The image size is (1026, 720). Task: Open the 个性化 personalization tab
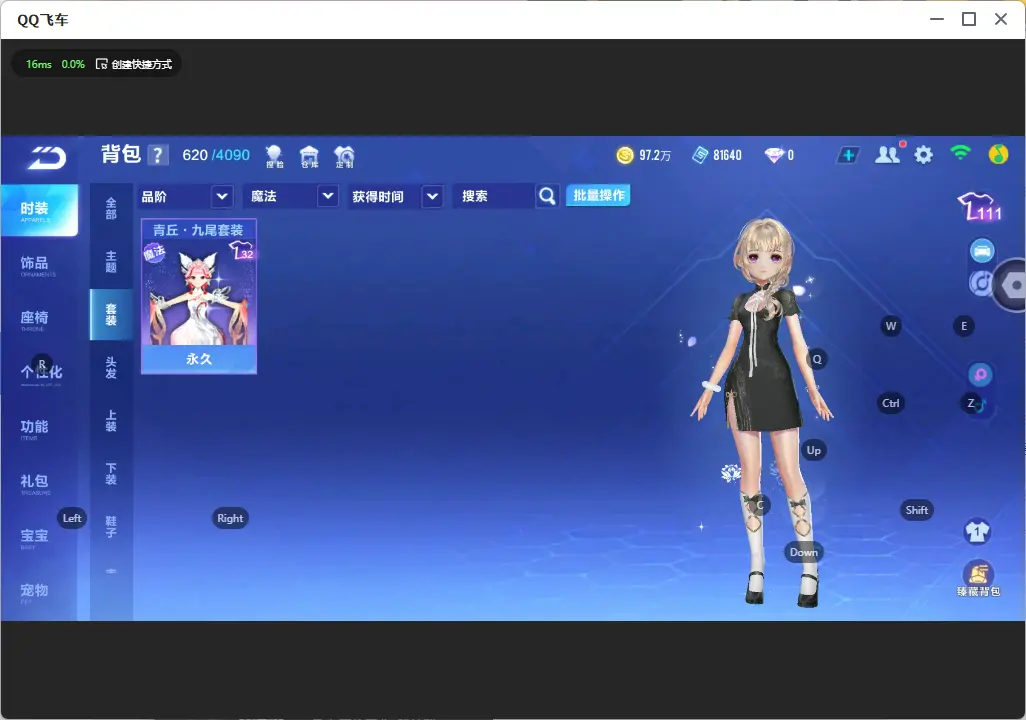point(39,374)
